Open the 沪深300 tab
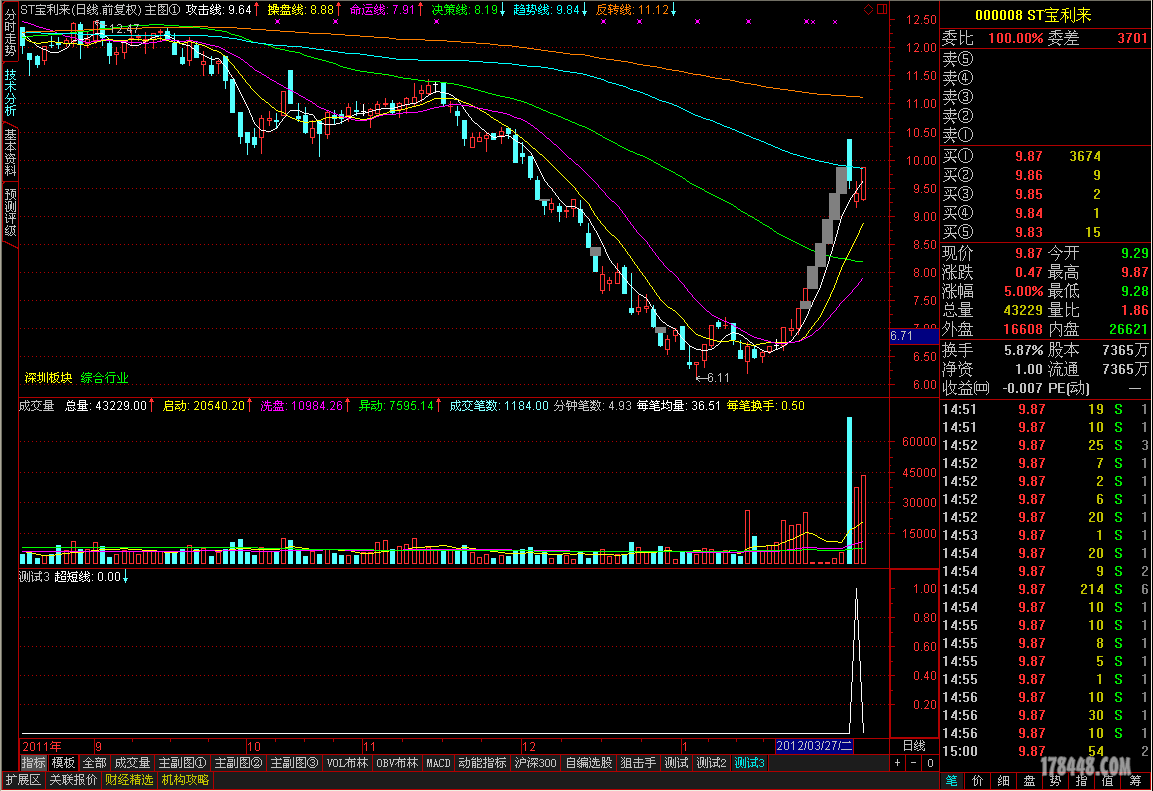This screenshot has width=1153, height=791. 535,763
